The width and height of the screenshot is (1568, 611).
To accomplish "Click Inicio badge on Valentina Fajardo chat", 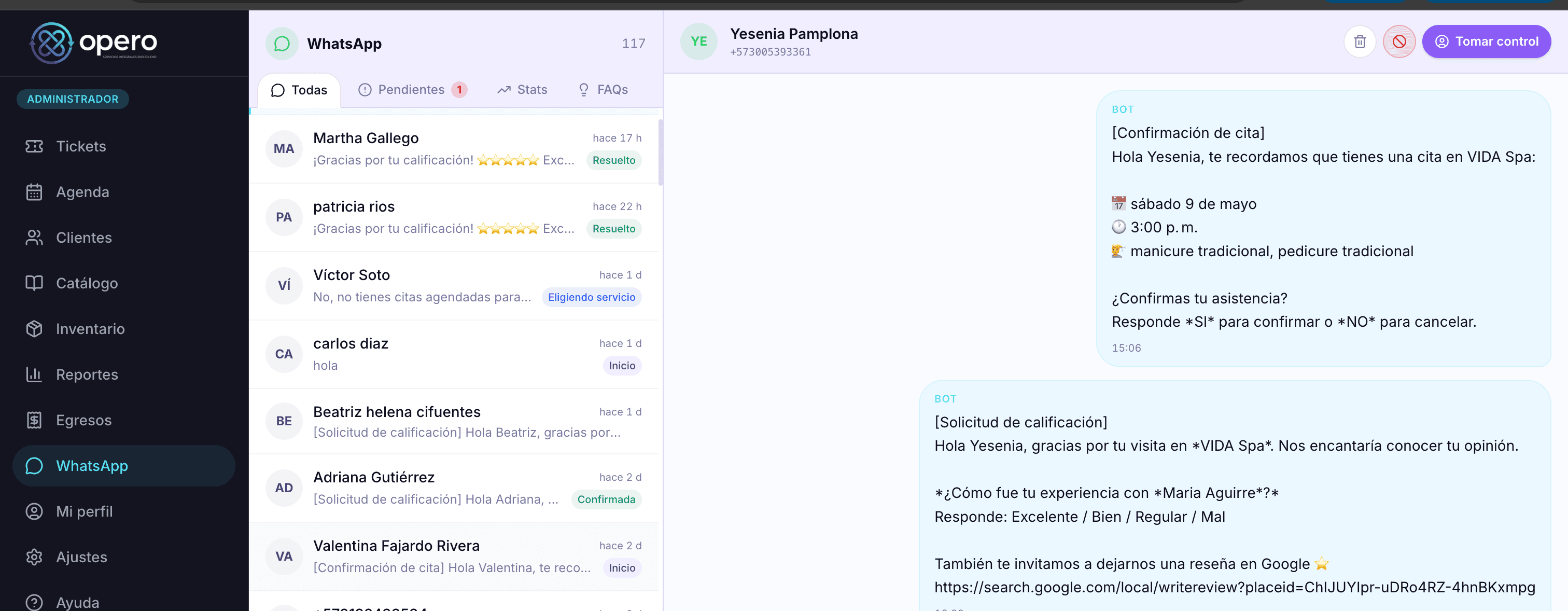I will (622, 568).
